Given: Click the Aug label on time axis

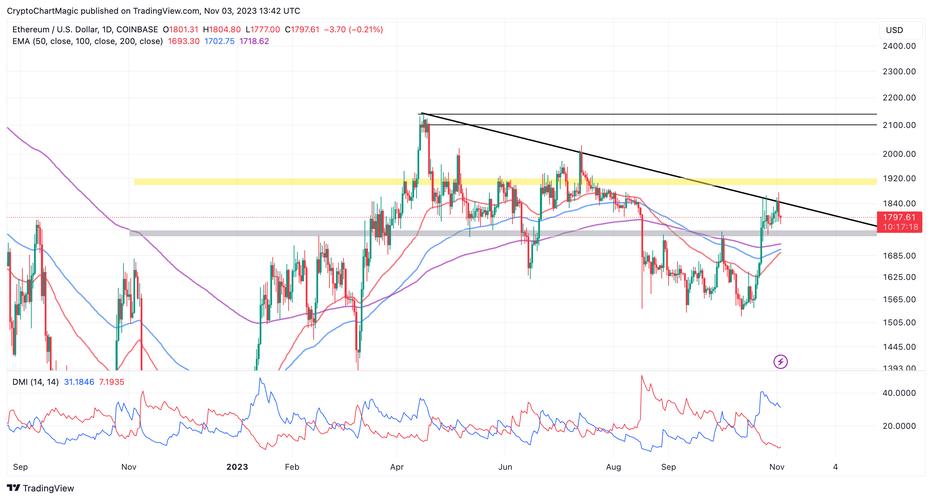Looking at the screenshot, I should point(613,467).
